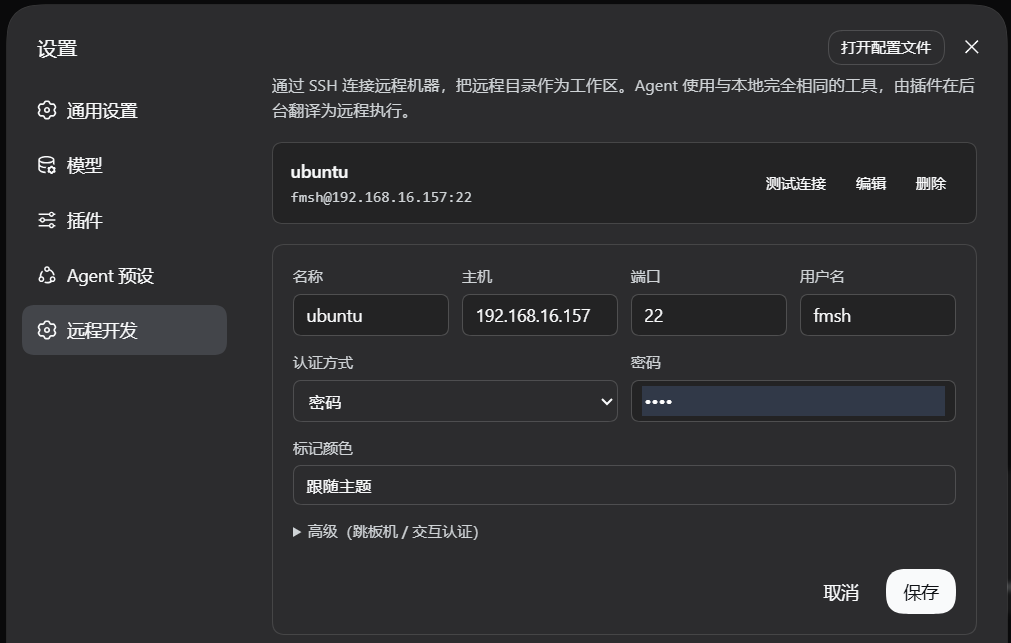Switch to the 模型 settings section
This screenshot has height=643, width=1011.
[124, 165]
